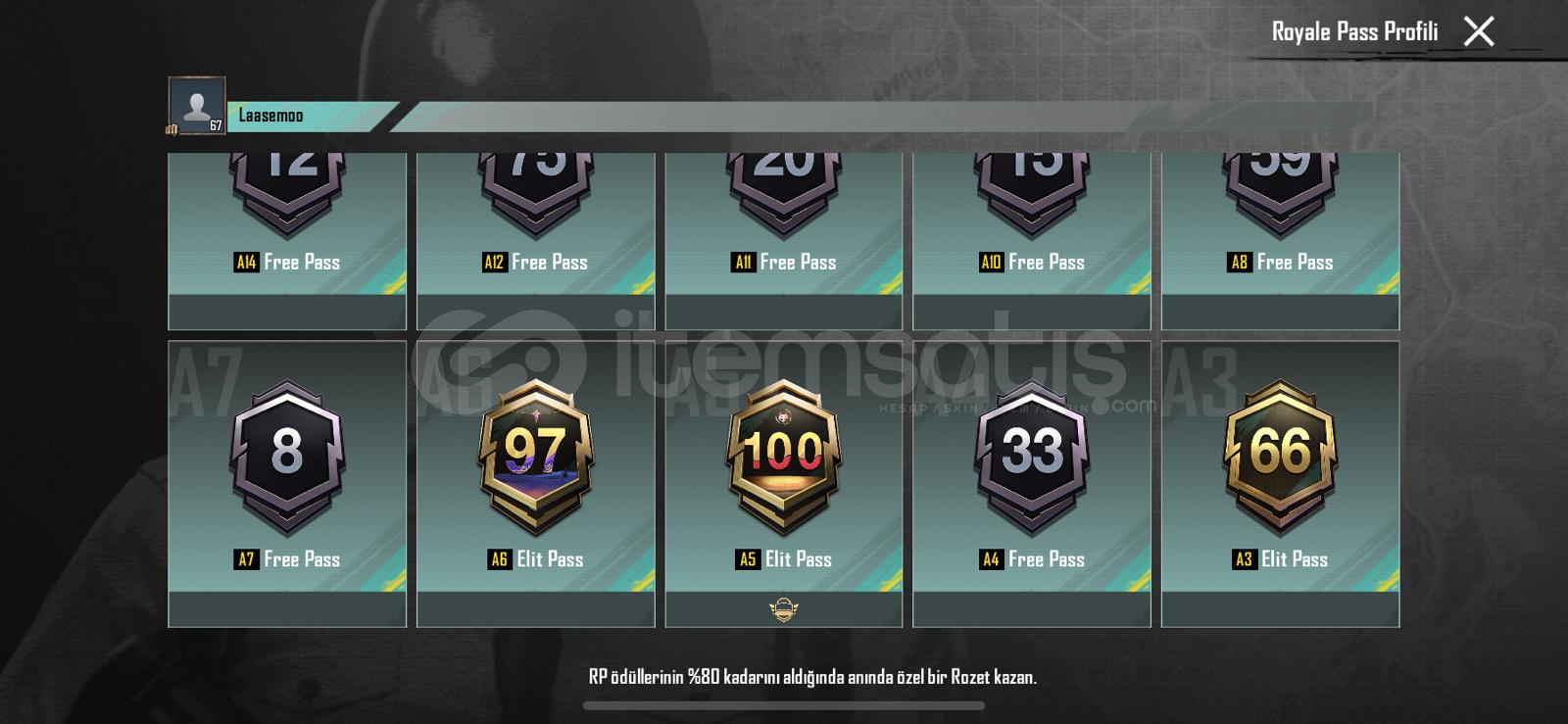Tap the A6 Elit Pass label
Screen dimensions: 1568x724
point(536,559)
